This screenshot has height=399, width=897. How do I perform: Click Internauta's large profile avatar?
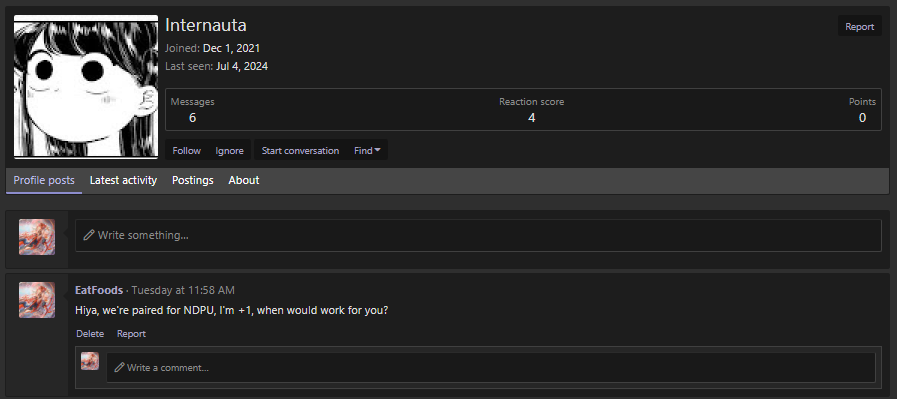(86, 86)
